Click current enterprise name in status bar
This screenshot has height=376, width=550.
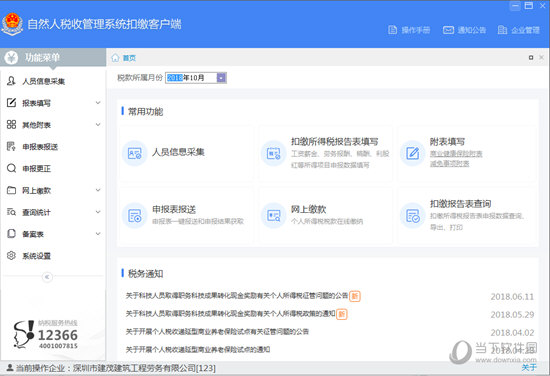tap(145, 368)
